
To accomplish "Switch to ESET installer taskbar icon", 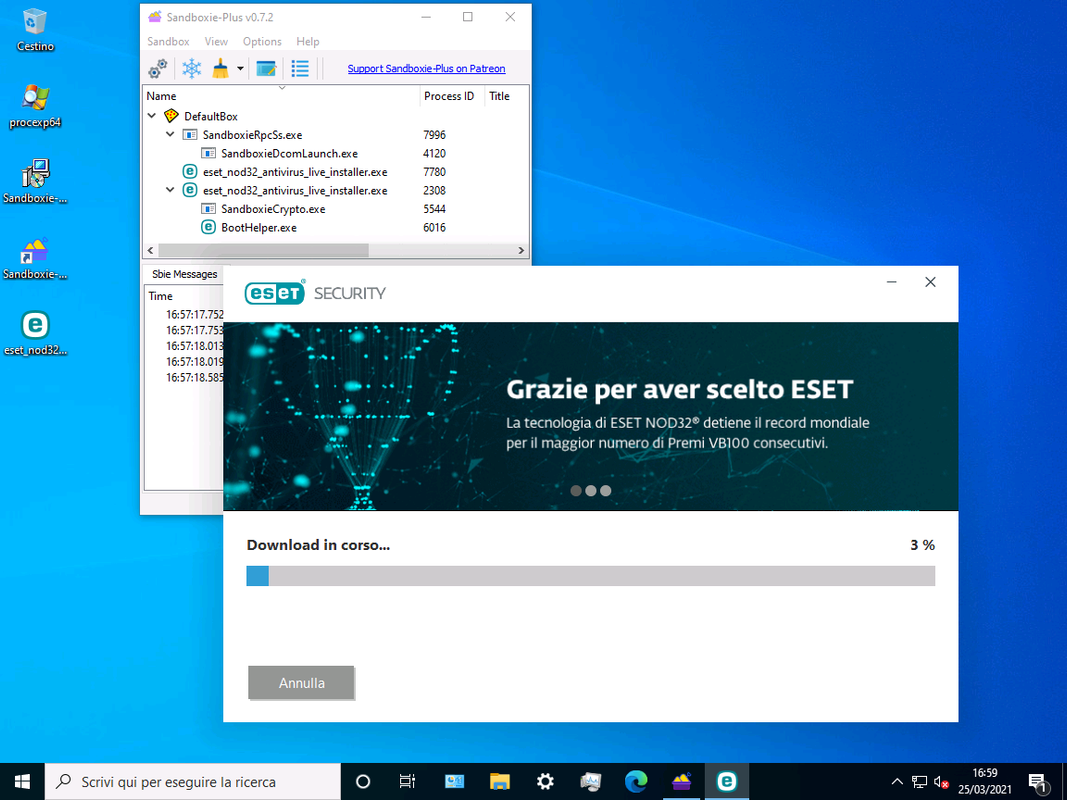I will coord(727,782).
